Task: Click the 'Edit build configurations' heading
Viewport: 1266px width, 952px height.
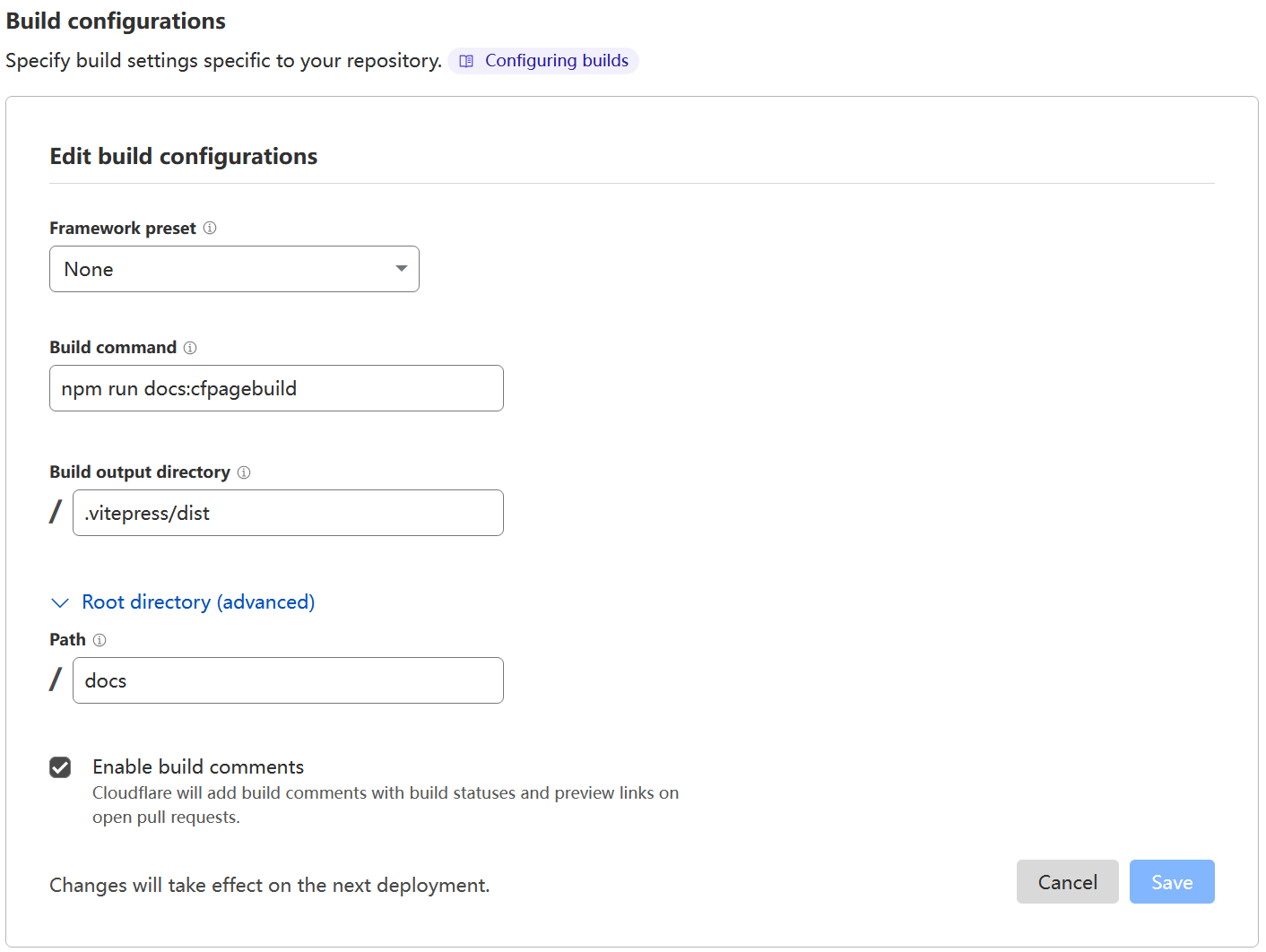Action: tap(184, 157)
